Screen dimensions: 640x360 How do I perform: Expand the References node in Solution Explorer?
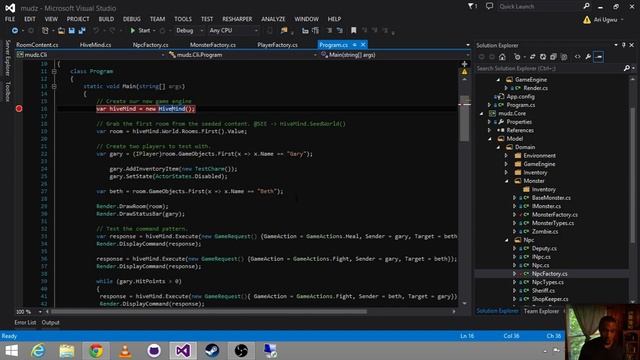point(489,130)
